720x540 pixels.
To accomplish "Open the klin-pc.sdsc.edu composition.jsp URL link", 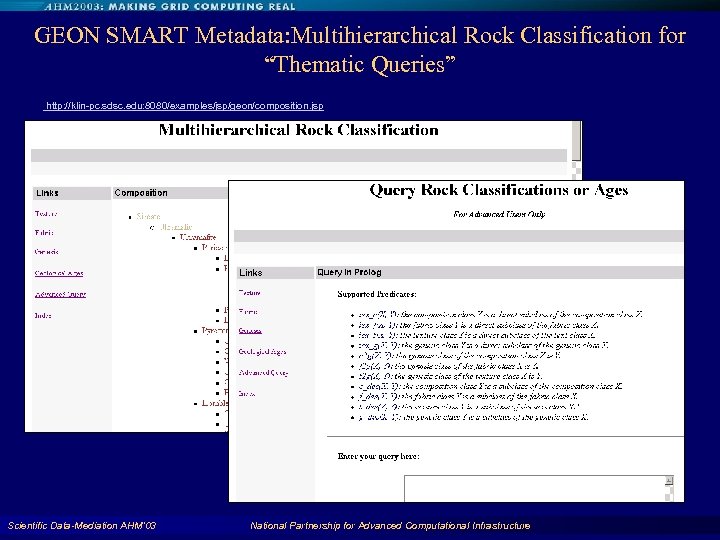I will coord(184,106).
